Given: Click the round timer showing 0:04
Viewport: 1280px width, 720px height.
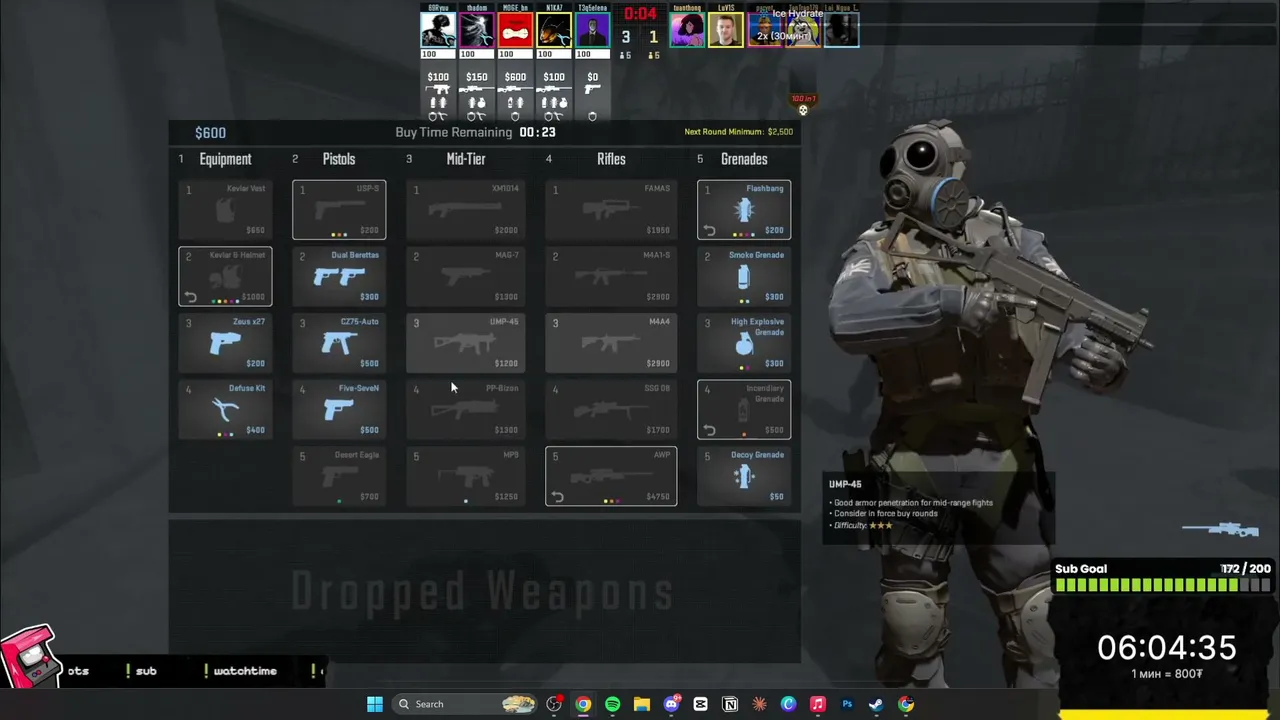Looking at the screenshot, I should click(640, 14).
